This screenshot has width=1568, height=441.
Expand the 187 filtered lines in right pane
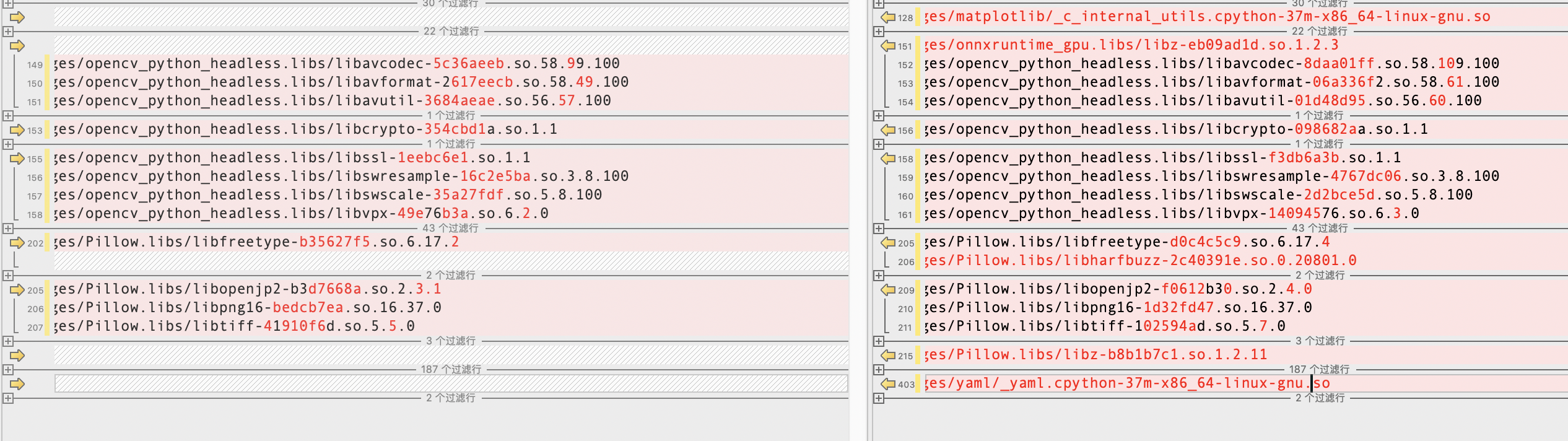coord(879,369)
